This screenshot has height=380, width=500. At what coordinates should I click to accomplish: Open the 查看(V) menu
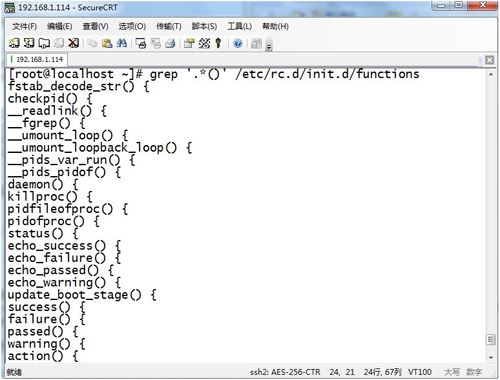tap(96, 26)
